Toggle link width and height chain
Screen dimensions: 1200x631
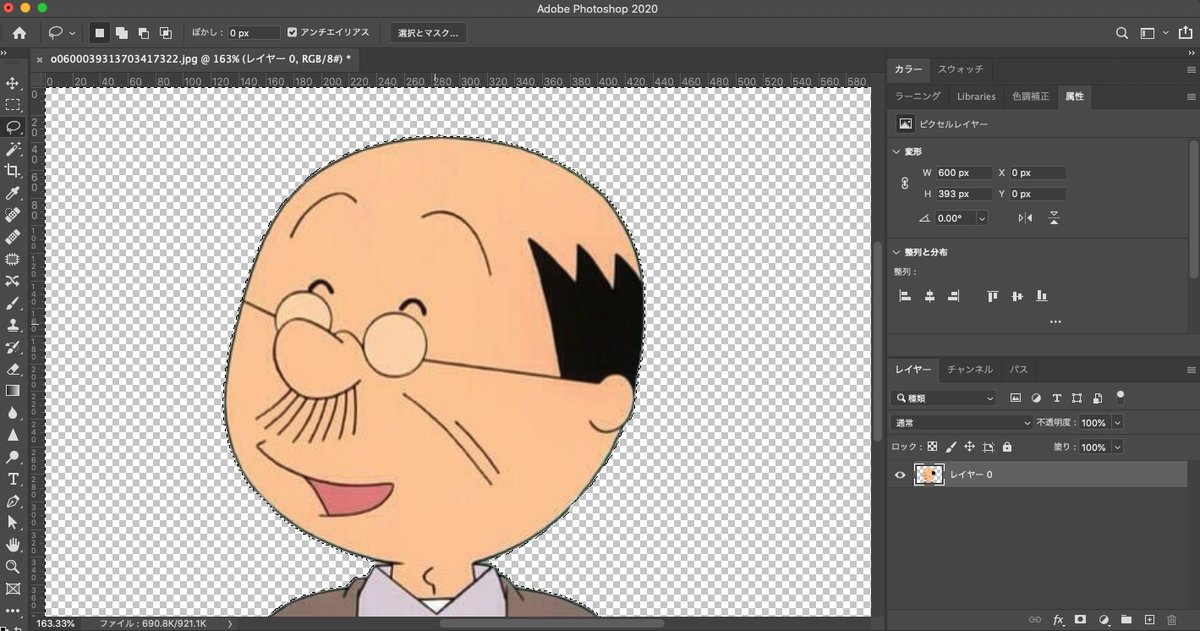(904, 184)
